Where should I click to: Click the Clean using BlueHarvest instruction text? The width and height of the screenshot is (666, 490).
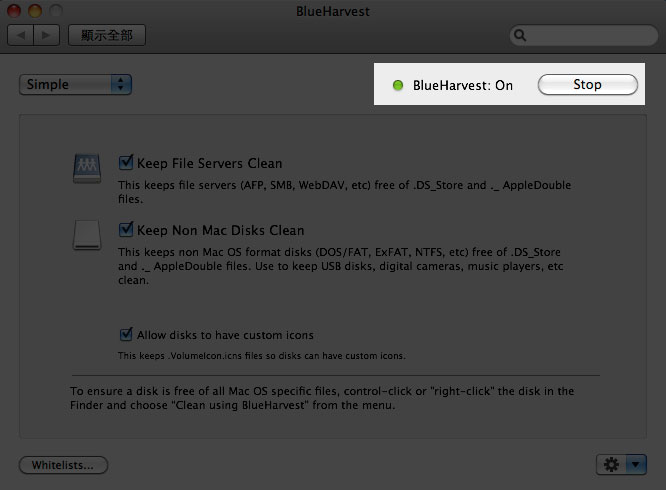coord(322,398)
